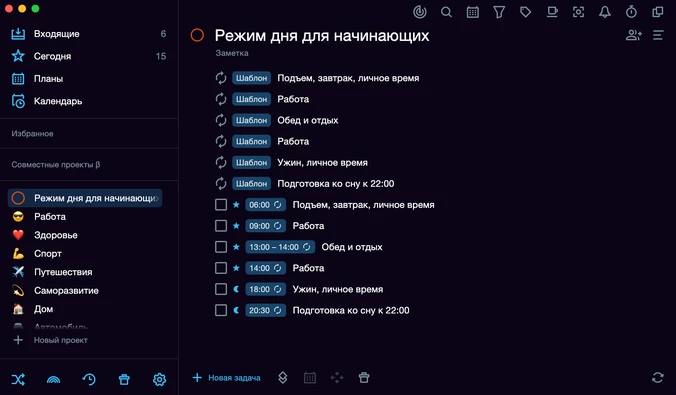Click the add collaborators icon
This screenshot has width=676, height=395.
click(x=634, y=35)
